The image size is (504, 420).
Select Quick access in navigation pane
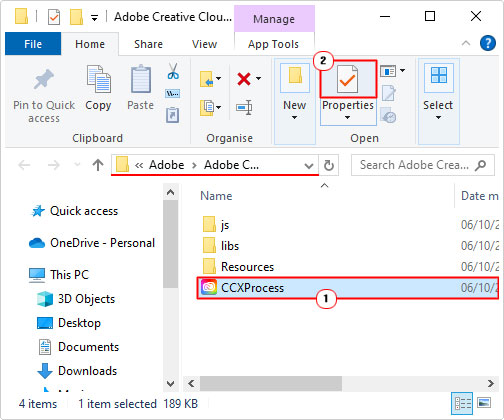(x=84, y=211)
